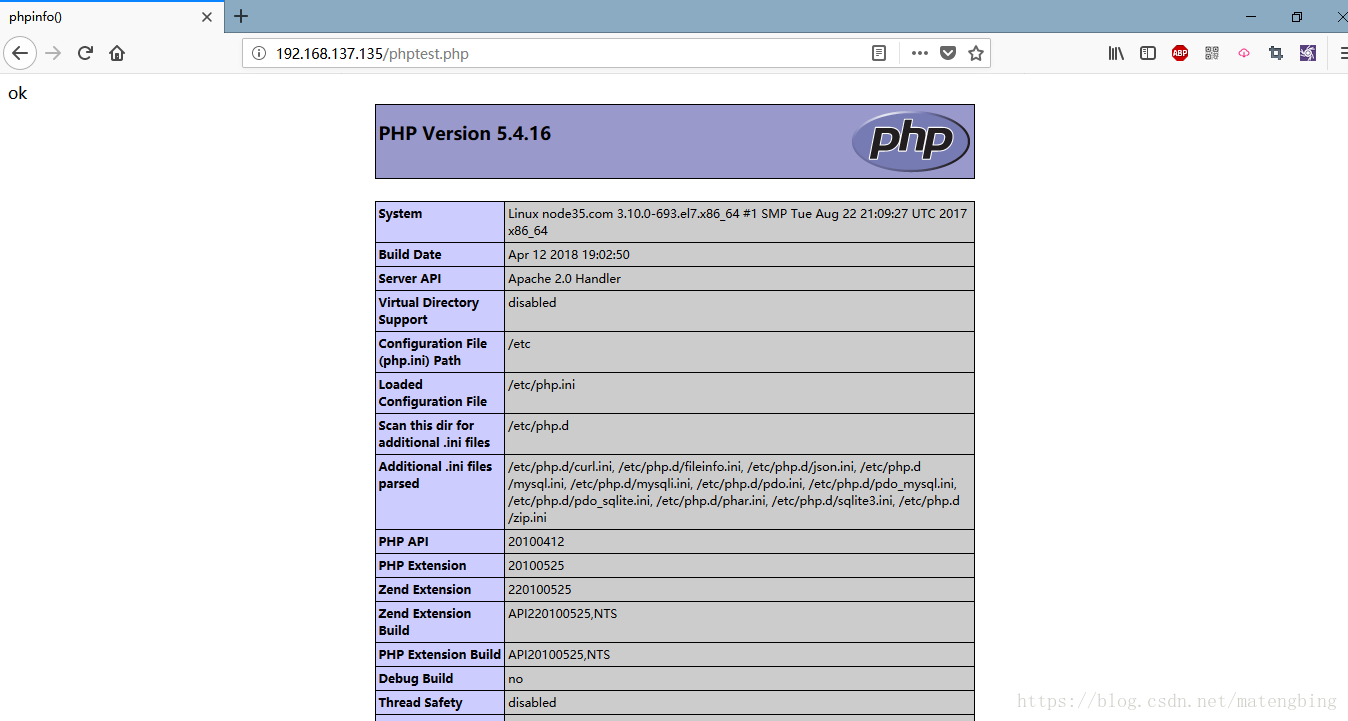Viewport: 1348px width, 721px height.
Task: Click the /etc/php.ini value
Action: click(542, 385)
